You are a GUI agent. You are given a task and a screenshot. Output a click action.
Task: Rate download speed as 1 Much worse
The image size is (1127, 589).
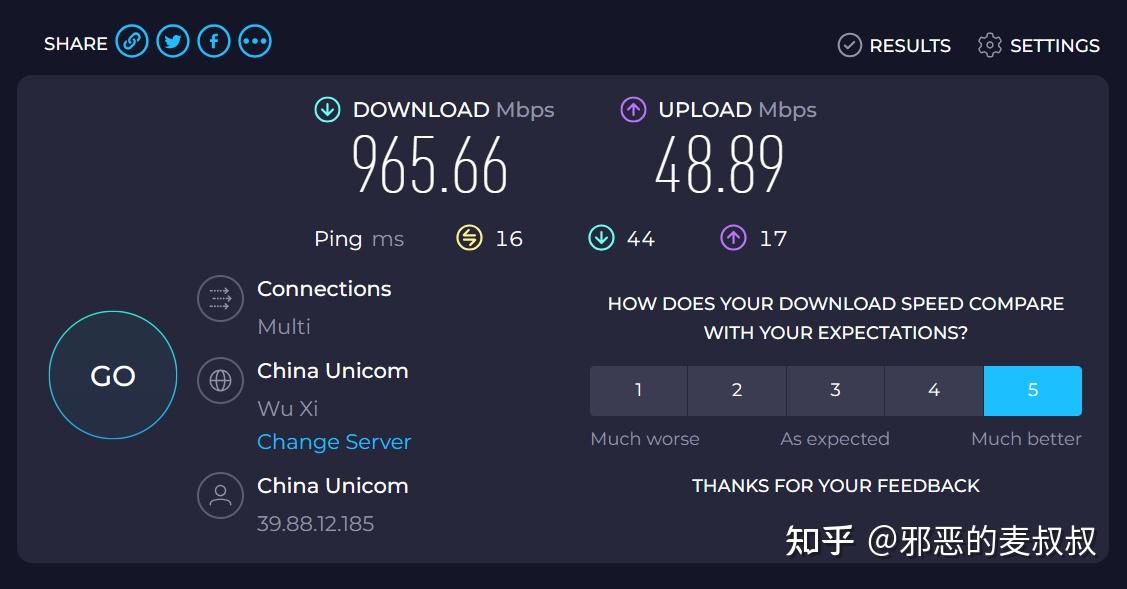pos(638,390)
